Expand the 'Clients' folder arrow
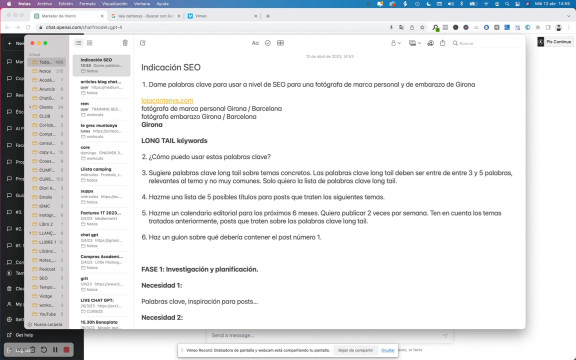 tap(30, 107)
